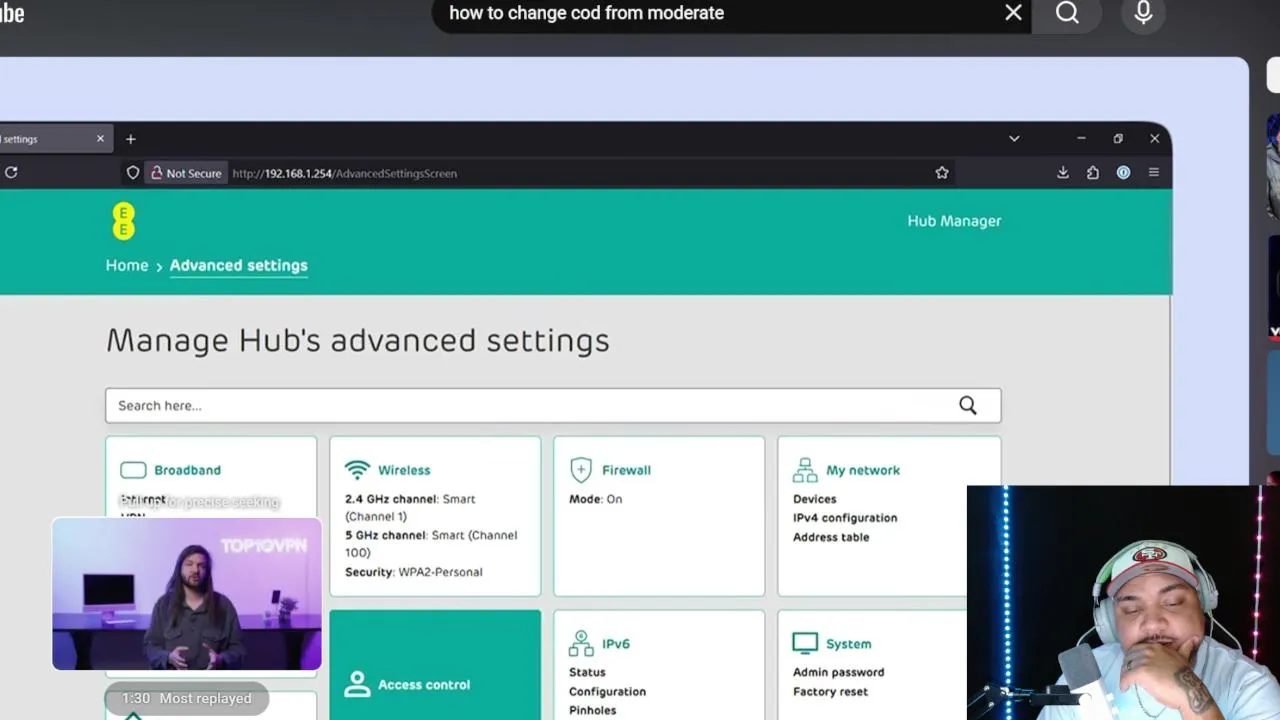Reload the Hub Manager page
Screen dimensions: 1280x720
coord(11,172)
